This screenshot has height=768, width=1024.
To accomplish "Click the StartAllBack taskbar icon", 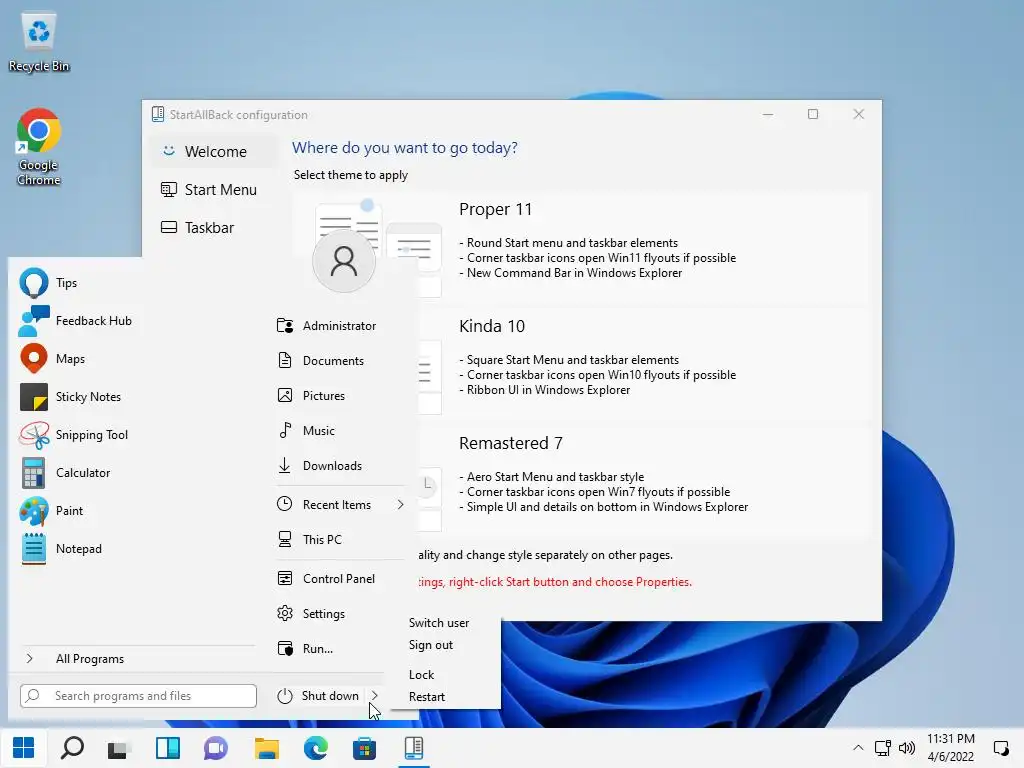I will point(413,748).
